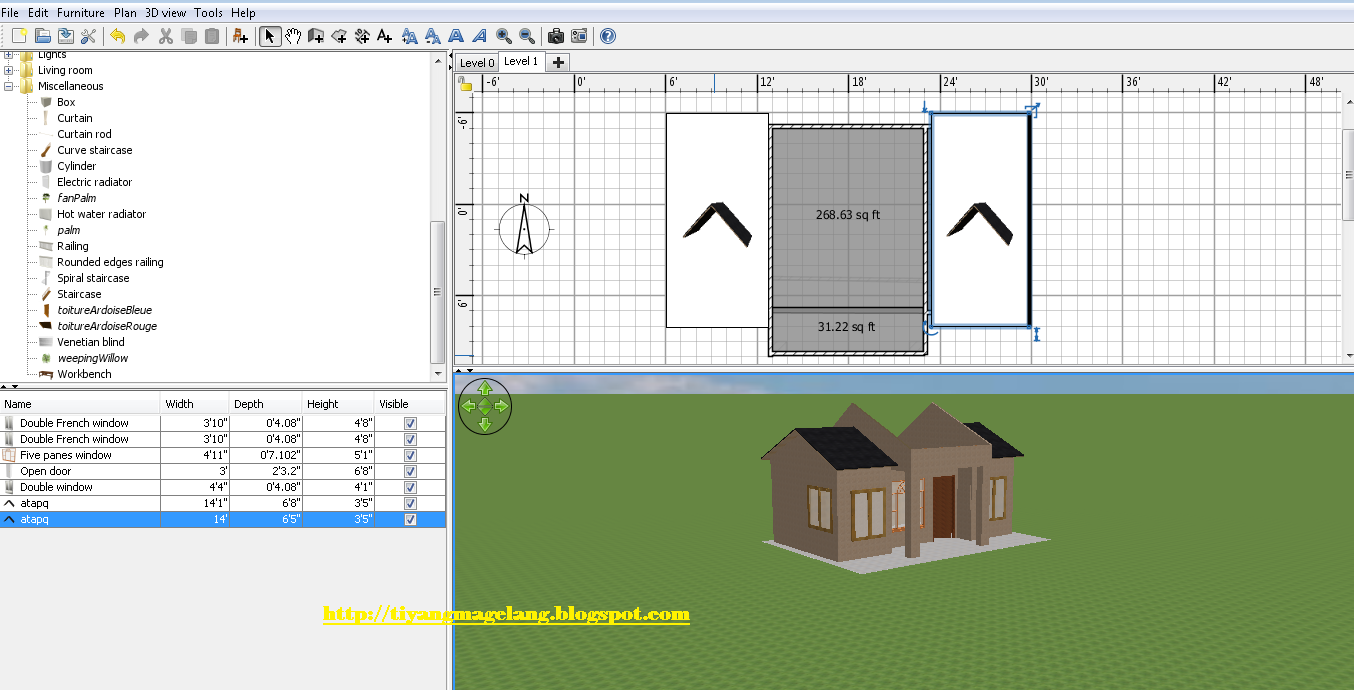Click the left arrow in 3D navigation pad
1354x690 pixels.
coord(467,406)
